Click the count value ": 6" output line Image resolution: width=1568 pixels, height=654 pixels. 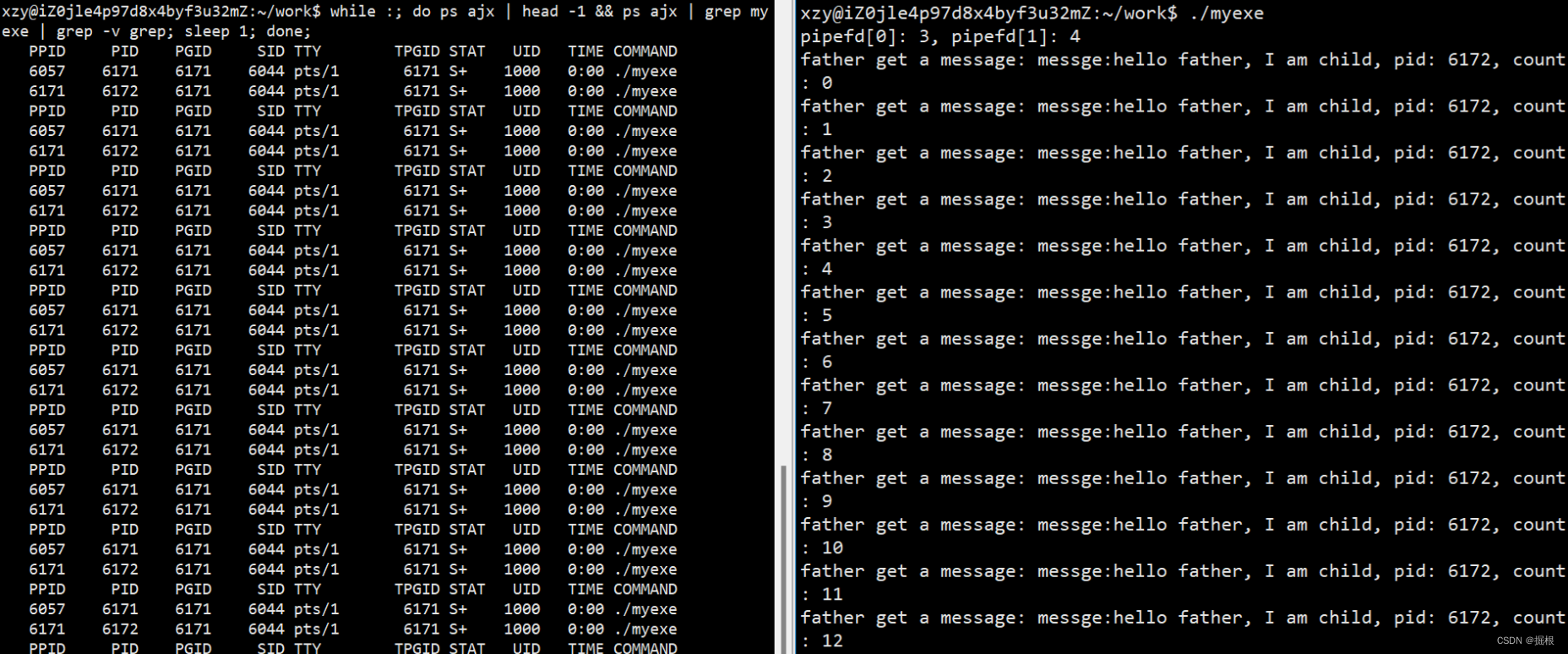817,362
